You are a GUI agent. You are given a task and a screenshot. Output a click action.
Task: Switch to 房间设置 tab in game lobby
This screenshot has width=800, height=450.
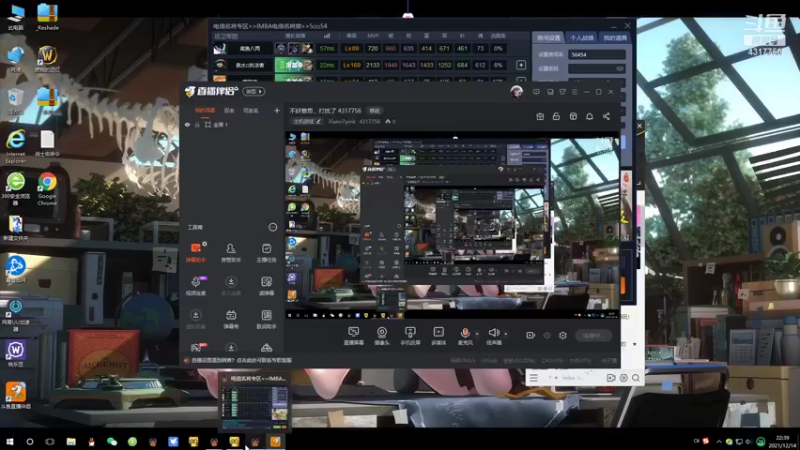click(548, 38)
